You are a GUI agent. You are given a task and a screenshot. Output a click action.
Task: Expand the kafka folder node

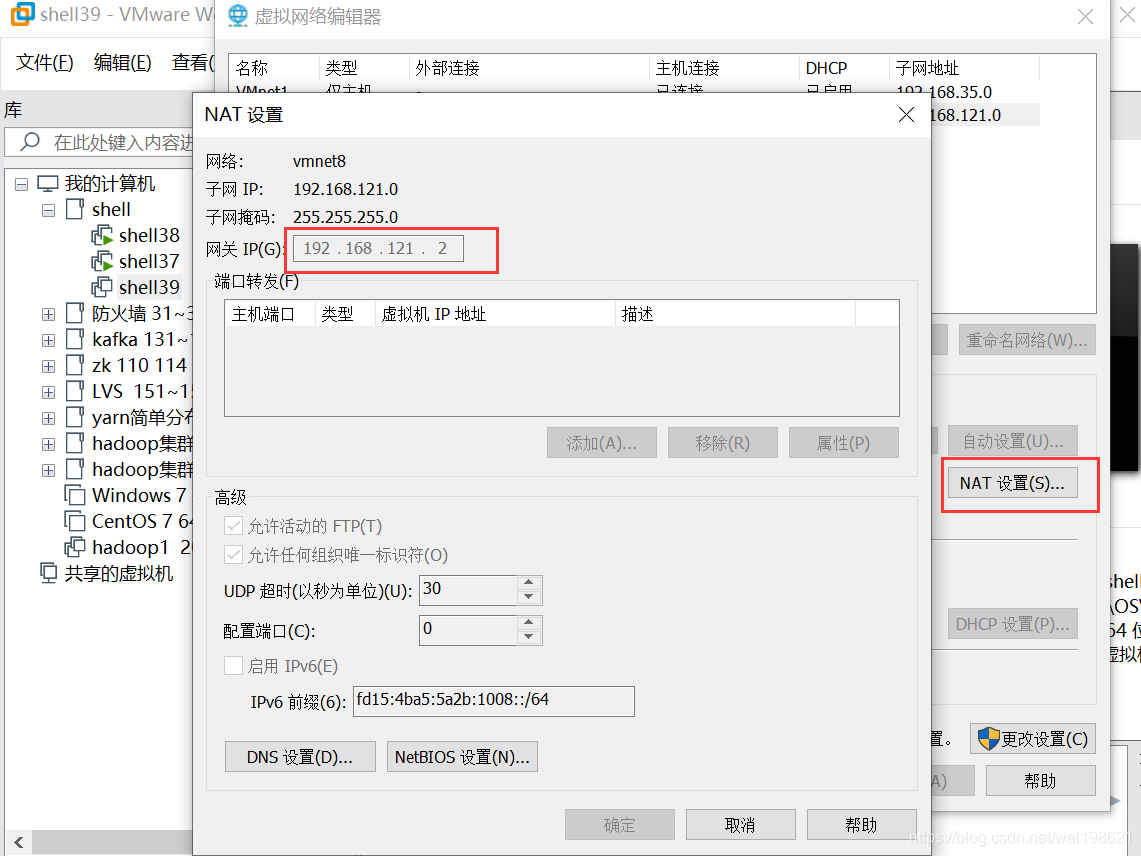(x=48, y=341)
